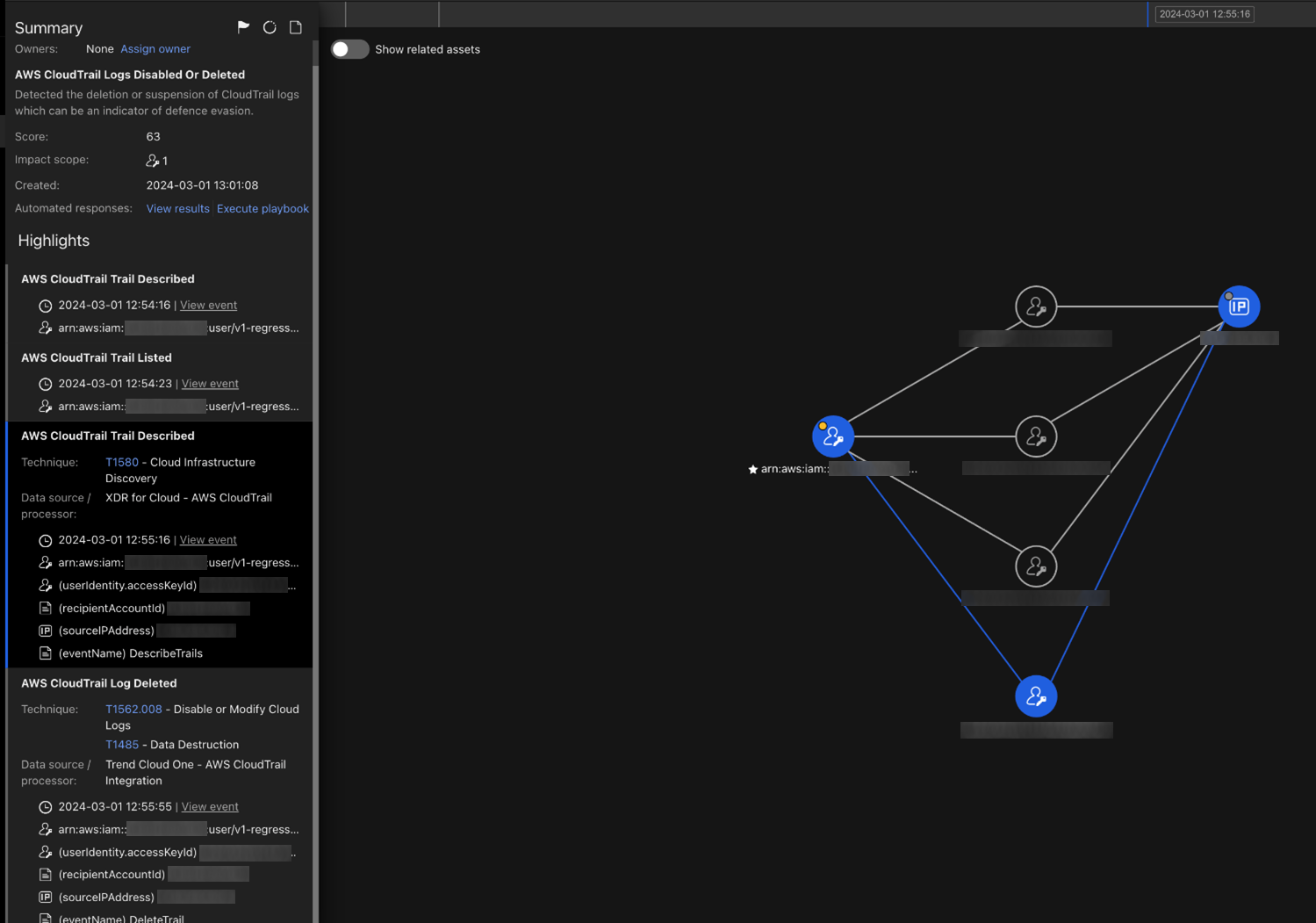Click the 2024-03-01 12:55:16 timeline marker
This screenshot has height=923, width=1316.
pyautogui.click(x=1204, y=14)
